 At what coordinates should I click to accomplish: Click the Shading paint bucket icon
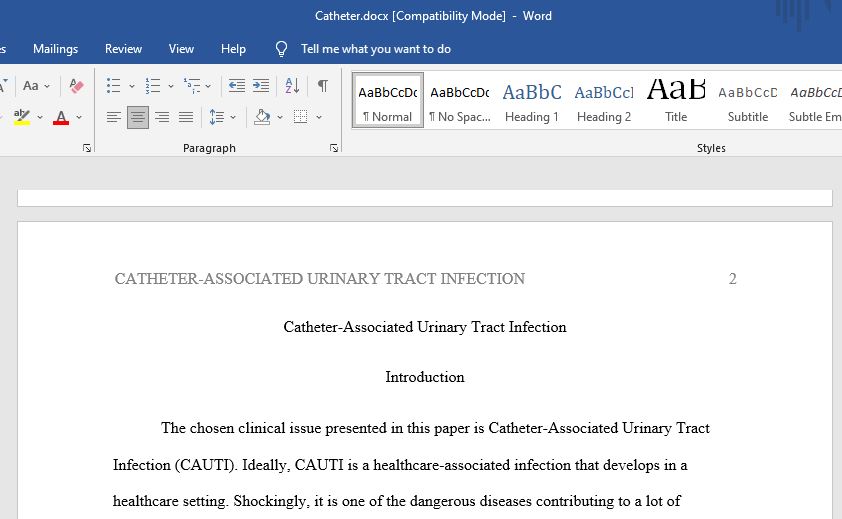tap(262, 117)
